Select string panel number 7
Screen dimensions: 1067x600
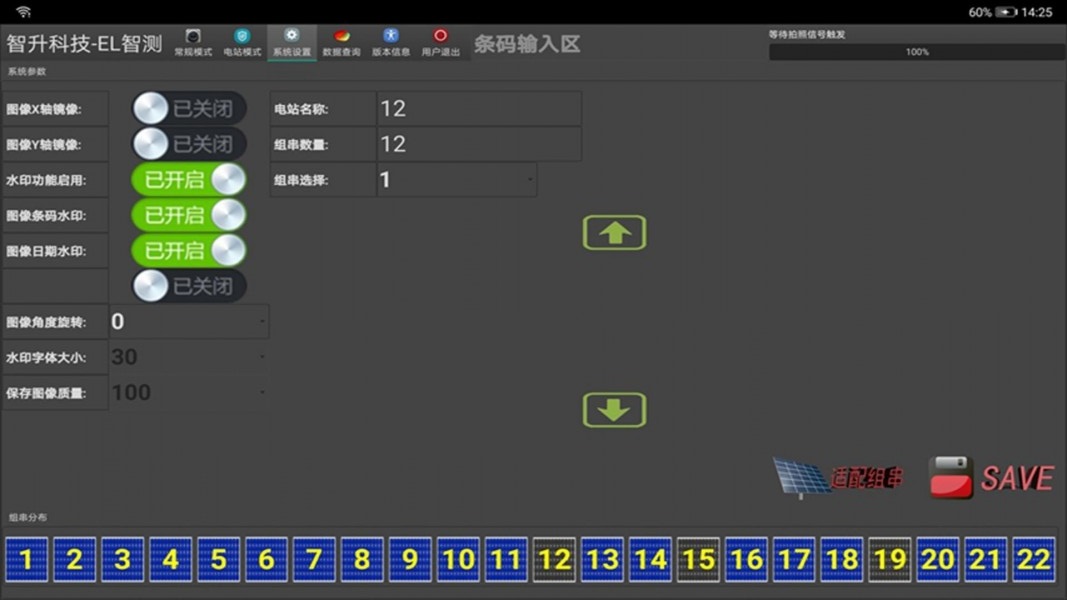(314, 559)
